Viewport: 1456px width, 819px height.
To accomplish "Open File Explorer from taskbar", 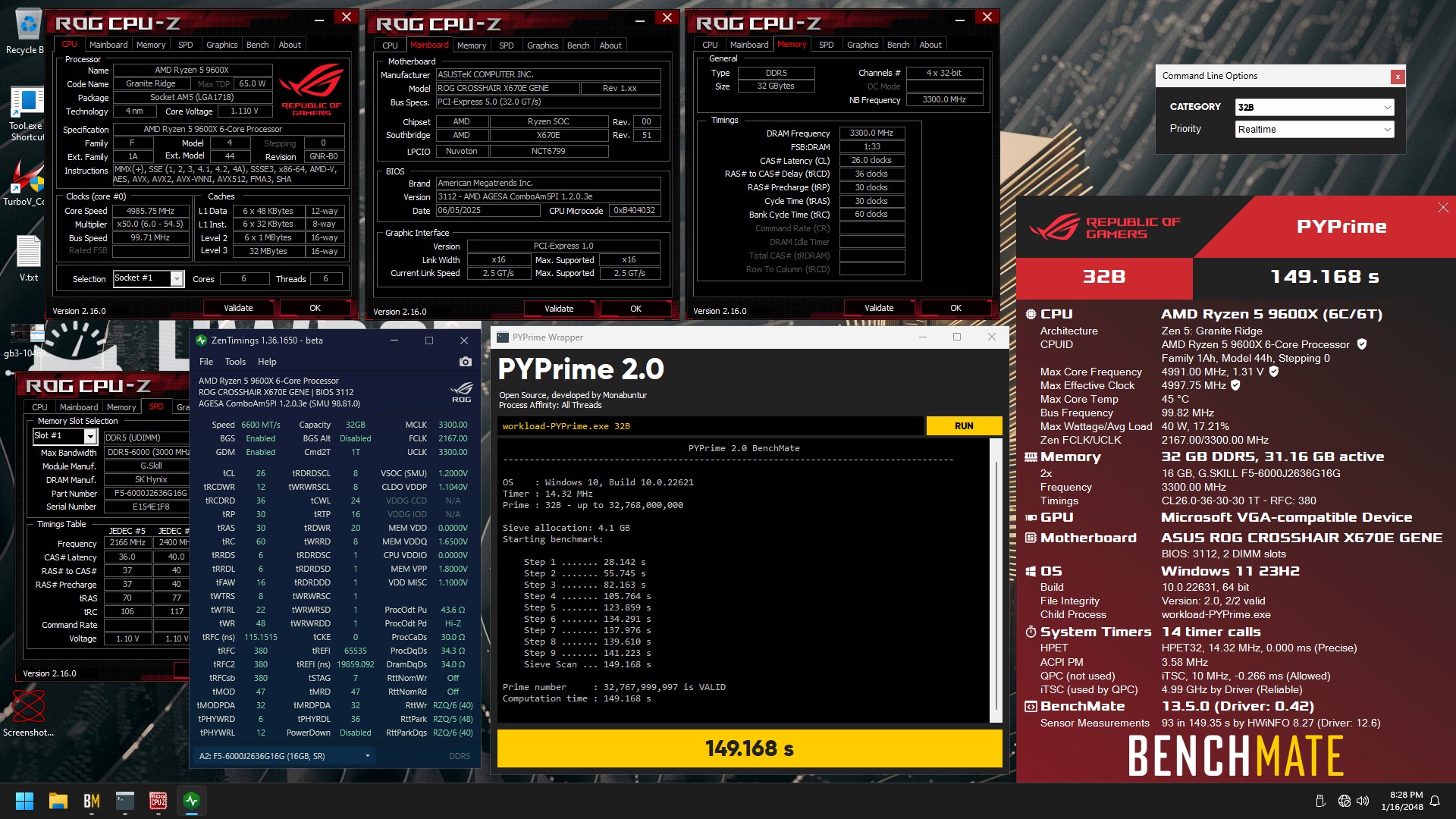I will point(58,801).
